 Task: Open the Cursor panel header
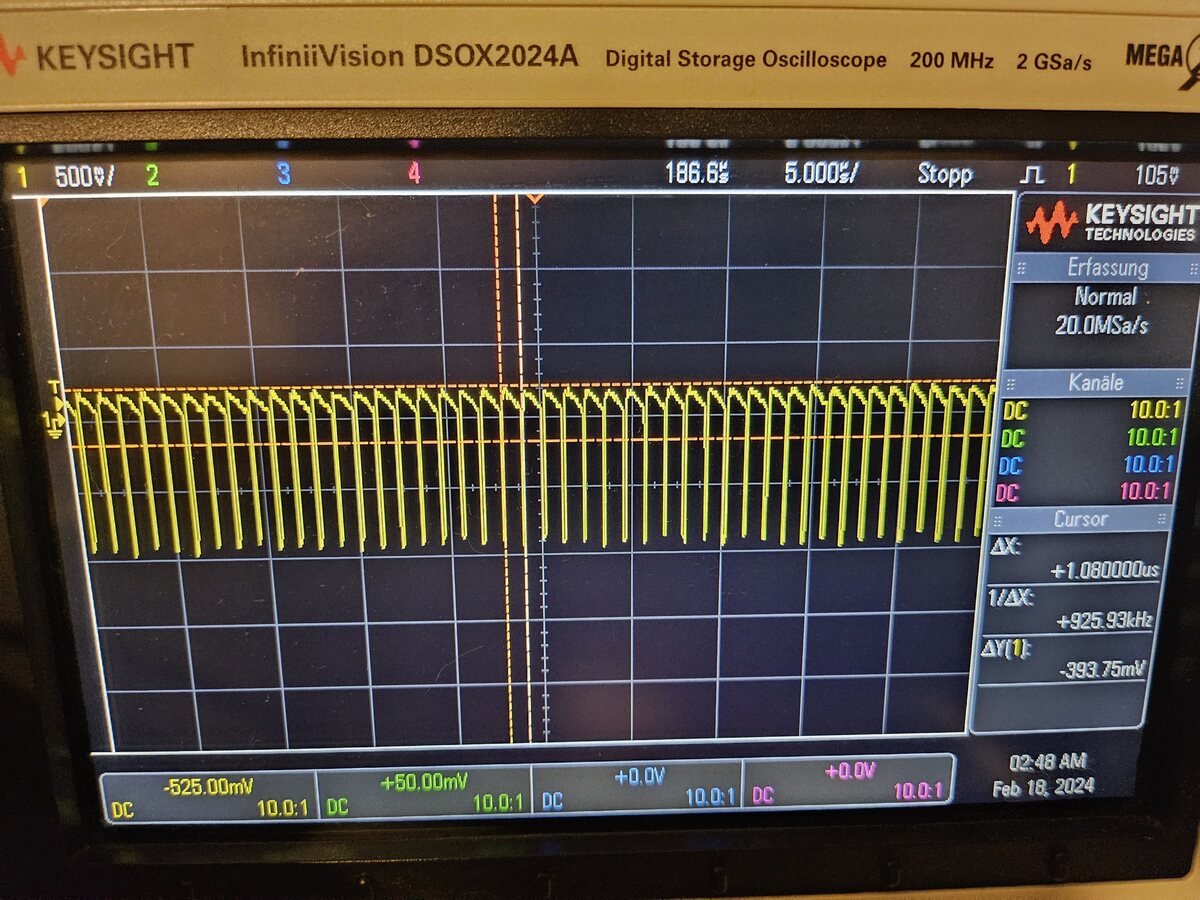1080,519
